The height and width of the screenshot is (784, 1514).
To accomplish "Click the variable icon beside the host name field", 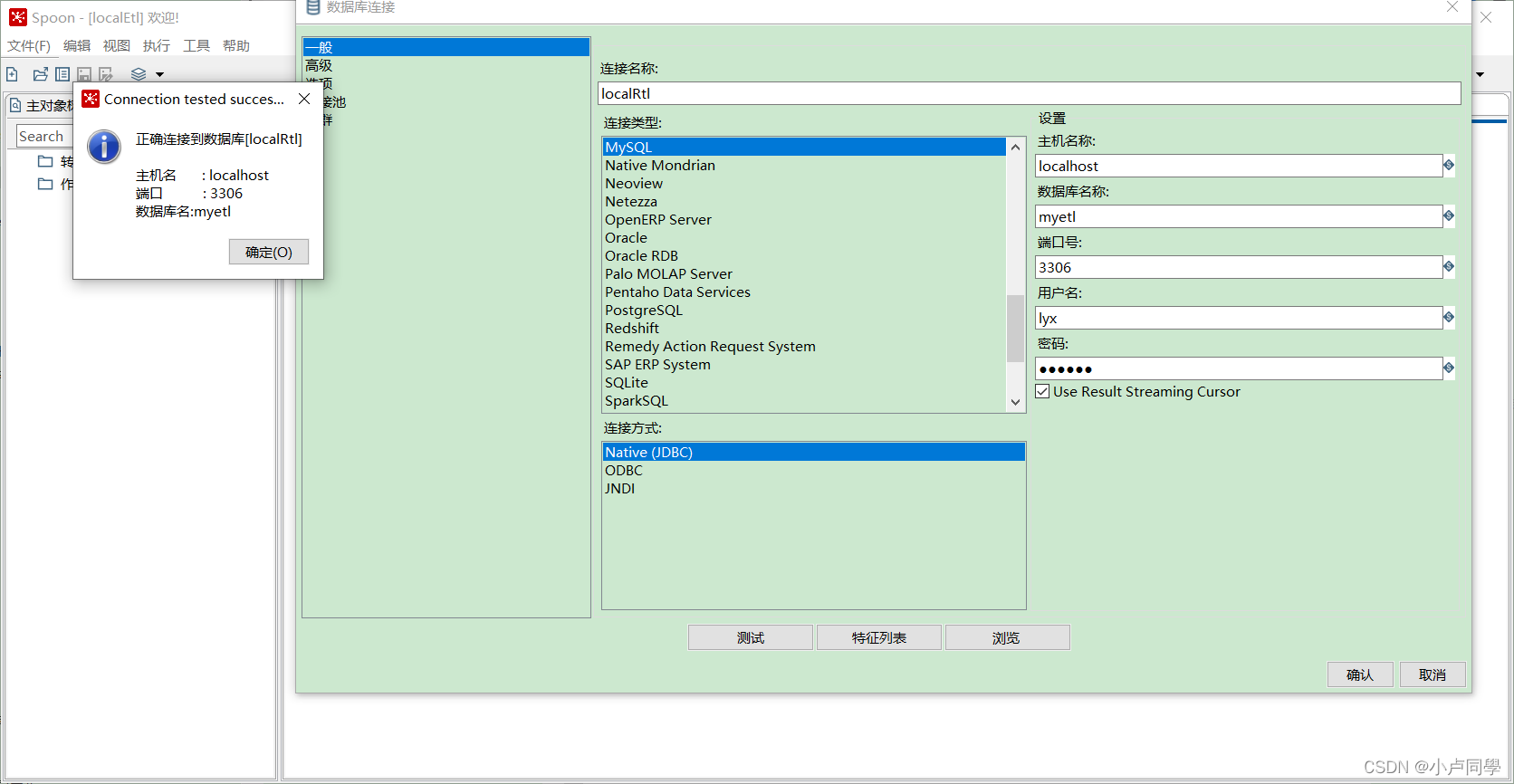I will tap(1449, 165).
